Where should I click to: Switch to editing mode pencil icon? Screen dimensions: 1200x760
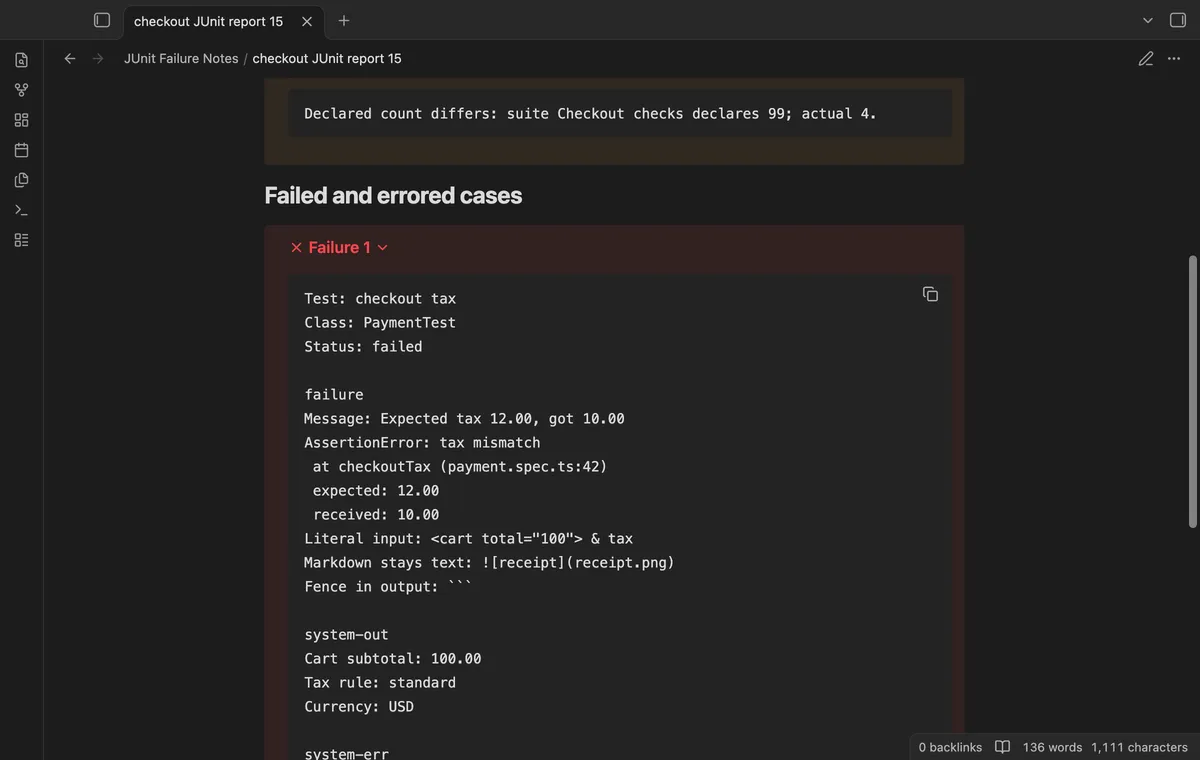coord(1146,58)
